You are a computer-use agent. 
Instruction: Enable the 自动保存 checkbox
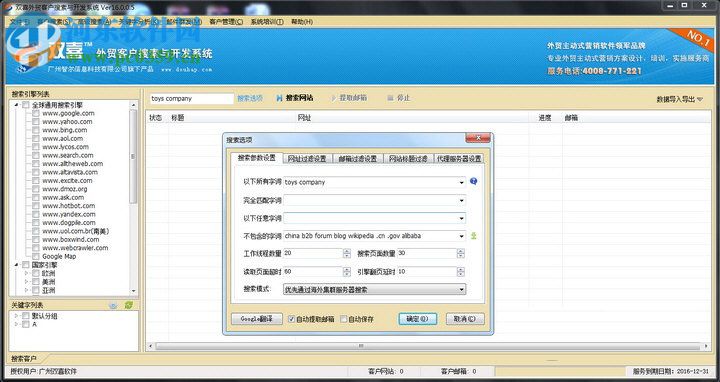[x=343, y=319]
